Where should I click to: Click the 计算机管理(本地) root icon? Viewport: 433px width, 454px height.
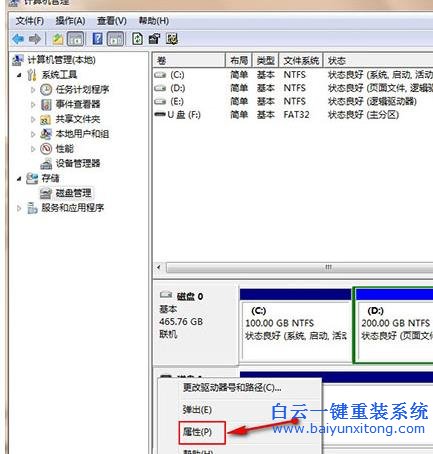click(x=18, y=60)
